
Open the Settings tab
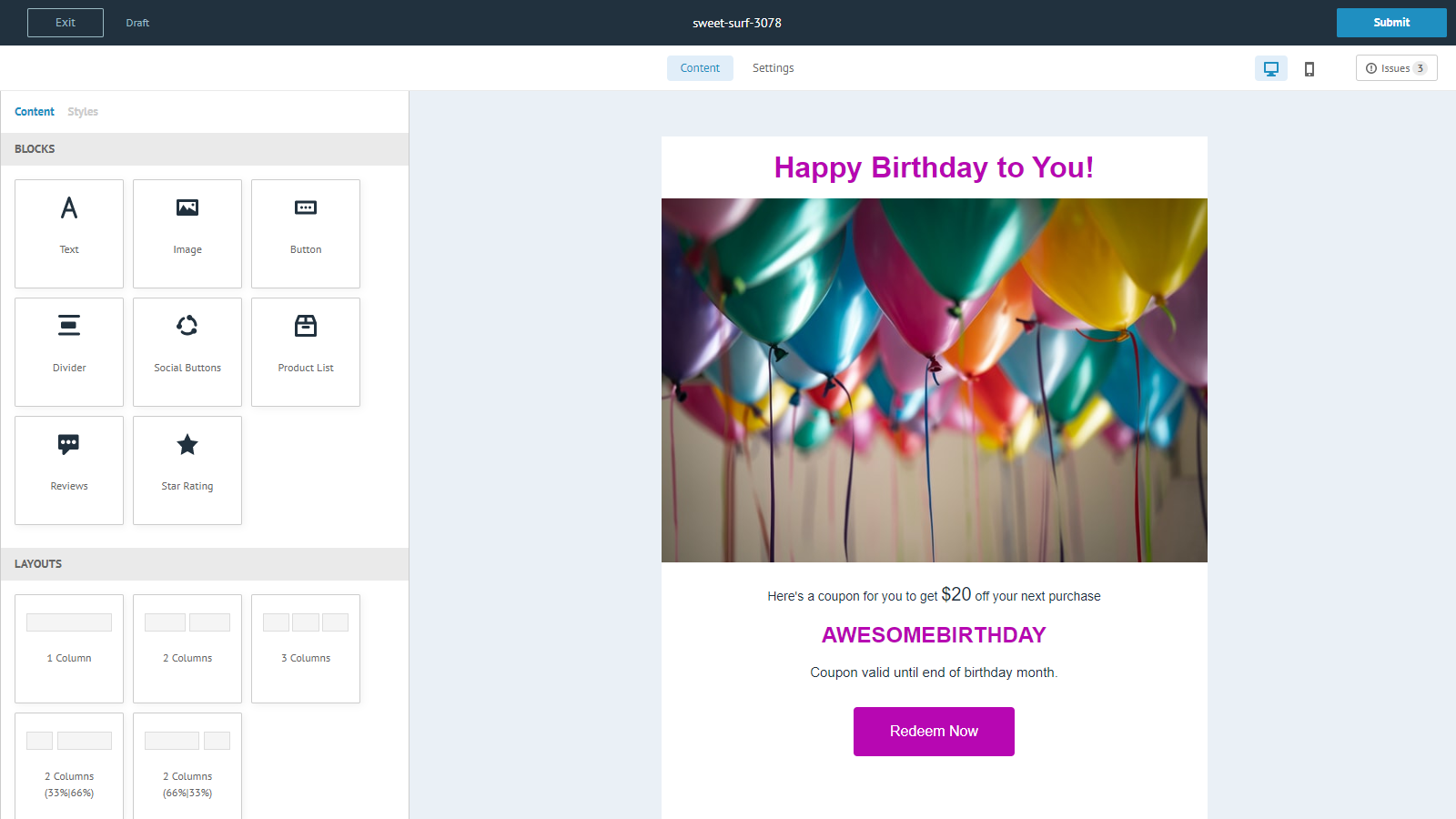click(773, 68)
